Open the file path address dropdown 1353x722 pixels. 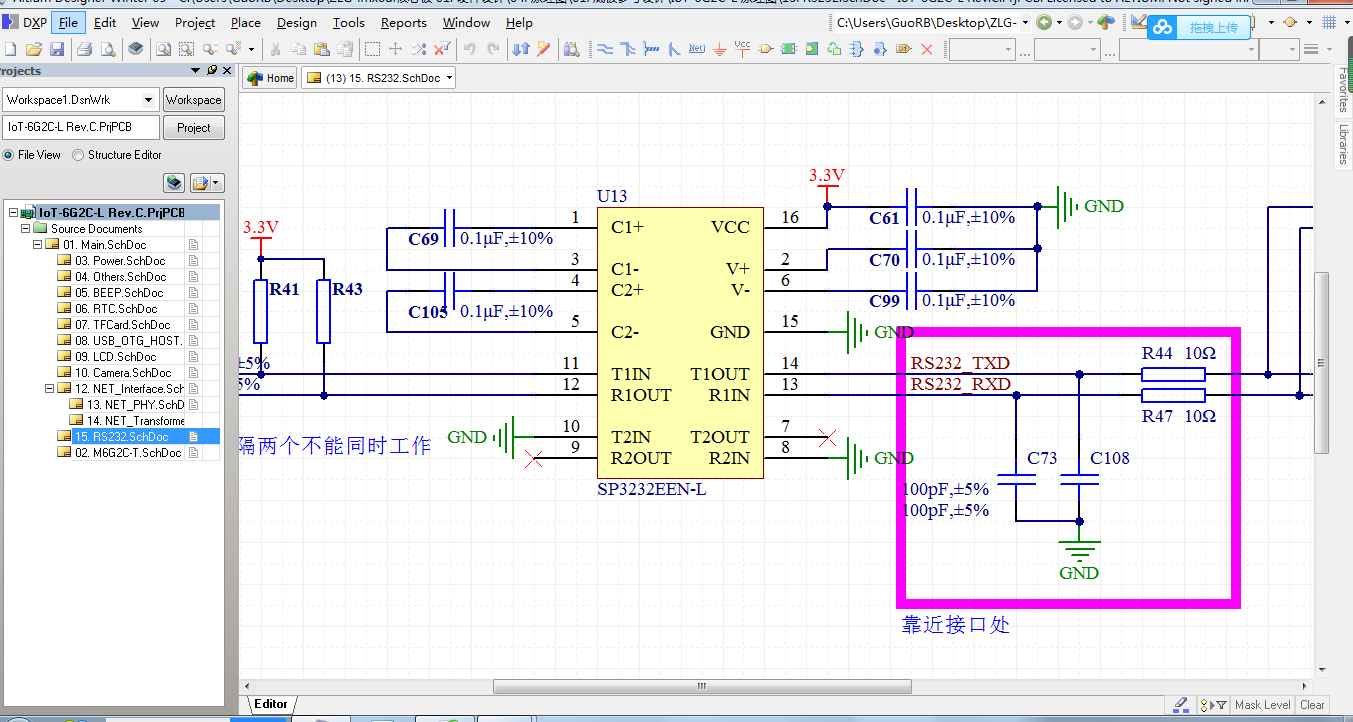pyautogui.click(x=1025, y=22)
